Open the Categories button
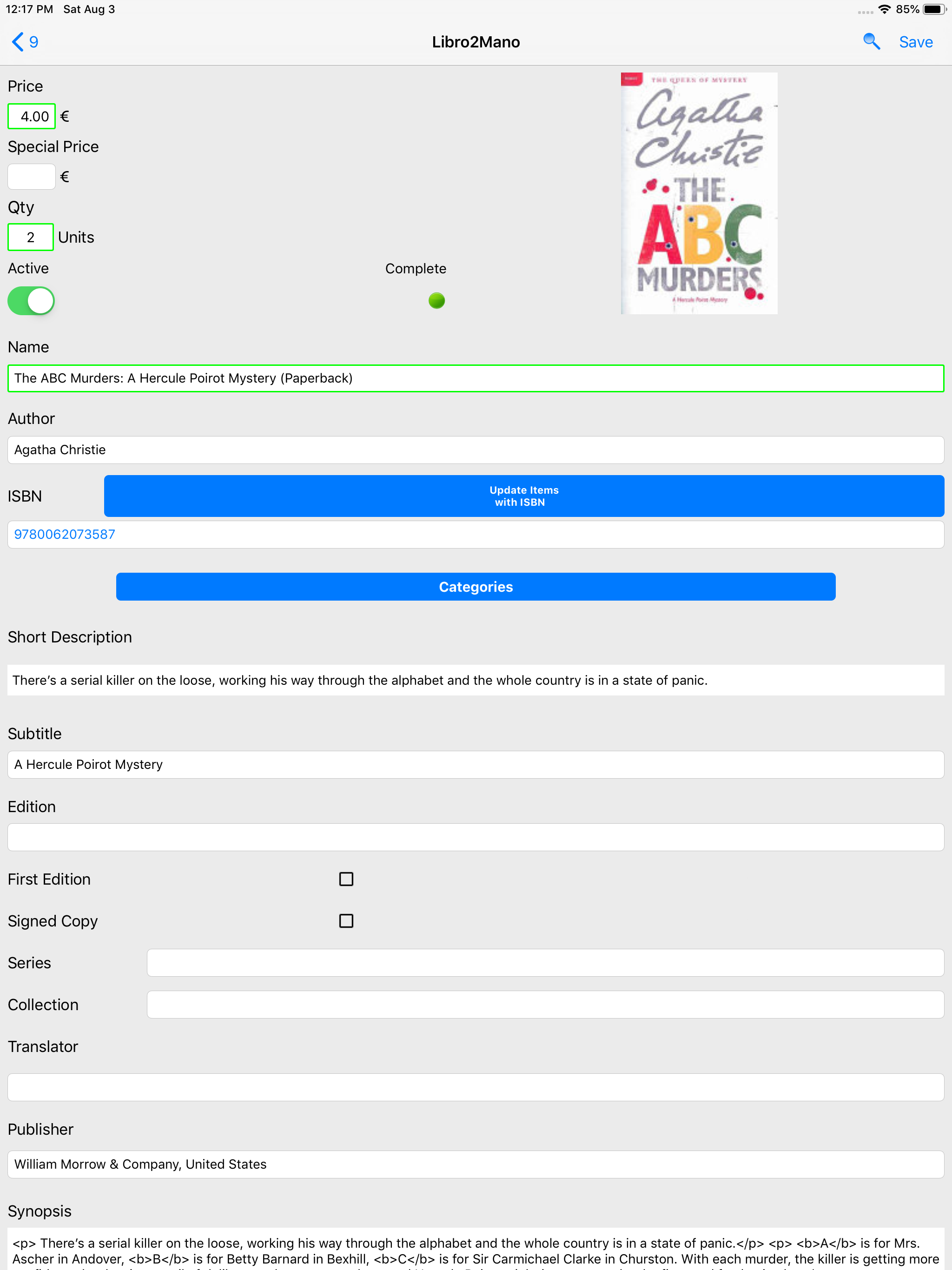 point(476,587)
